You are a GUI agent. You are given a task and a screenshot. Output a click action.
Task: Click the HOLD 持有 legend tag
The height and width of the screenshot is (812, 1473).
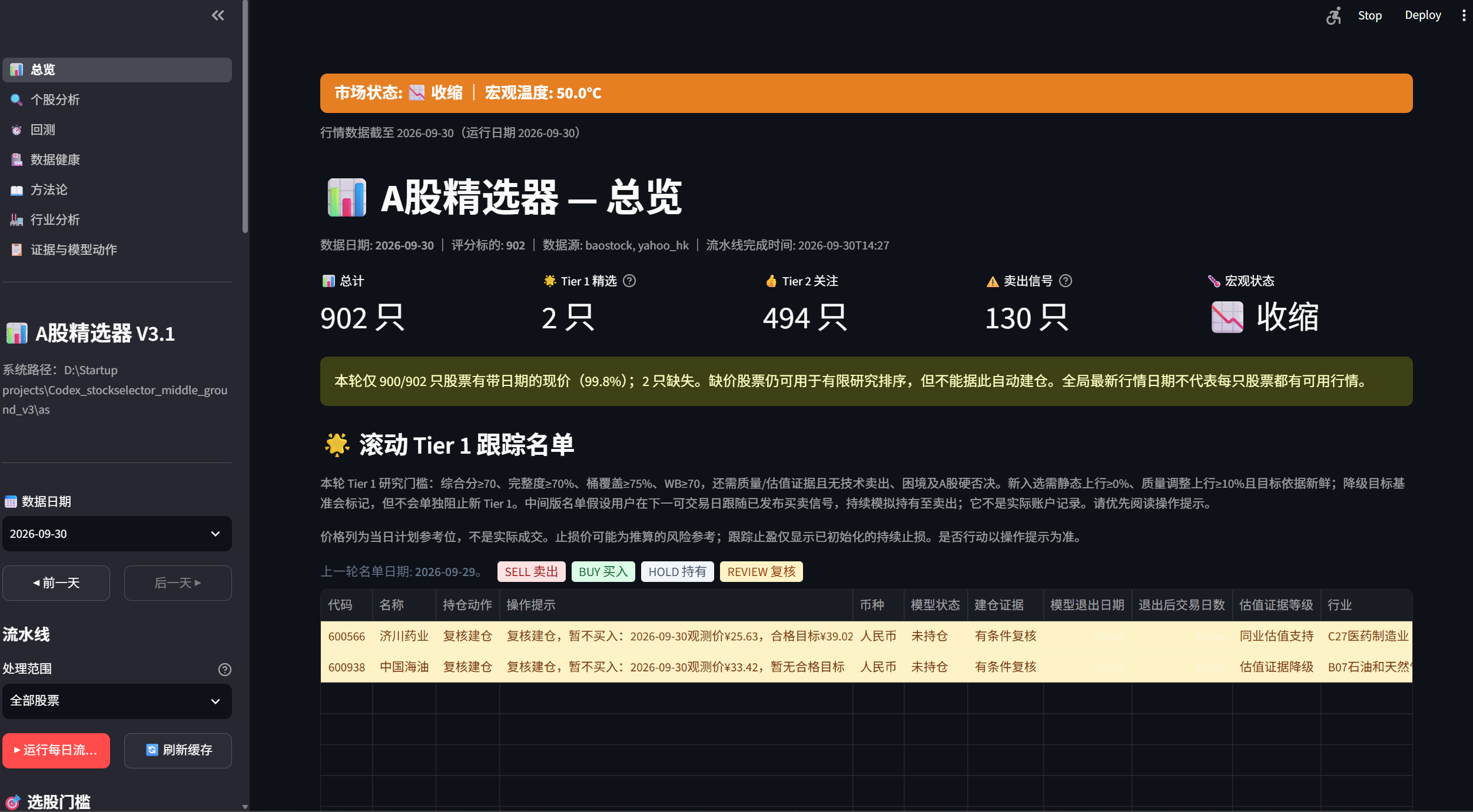click(677, 571)
